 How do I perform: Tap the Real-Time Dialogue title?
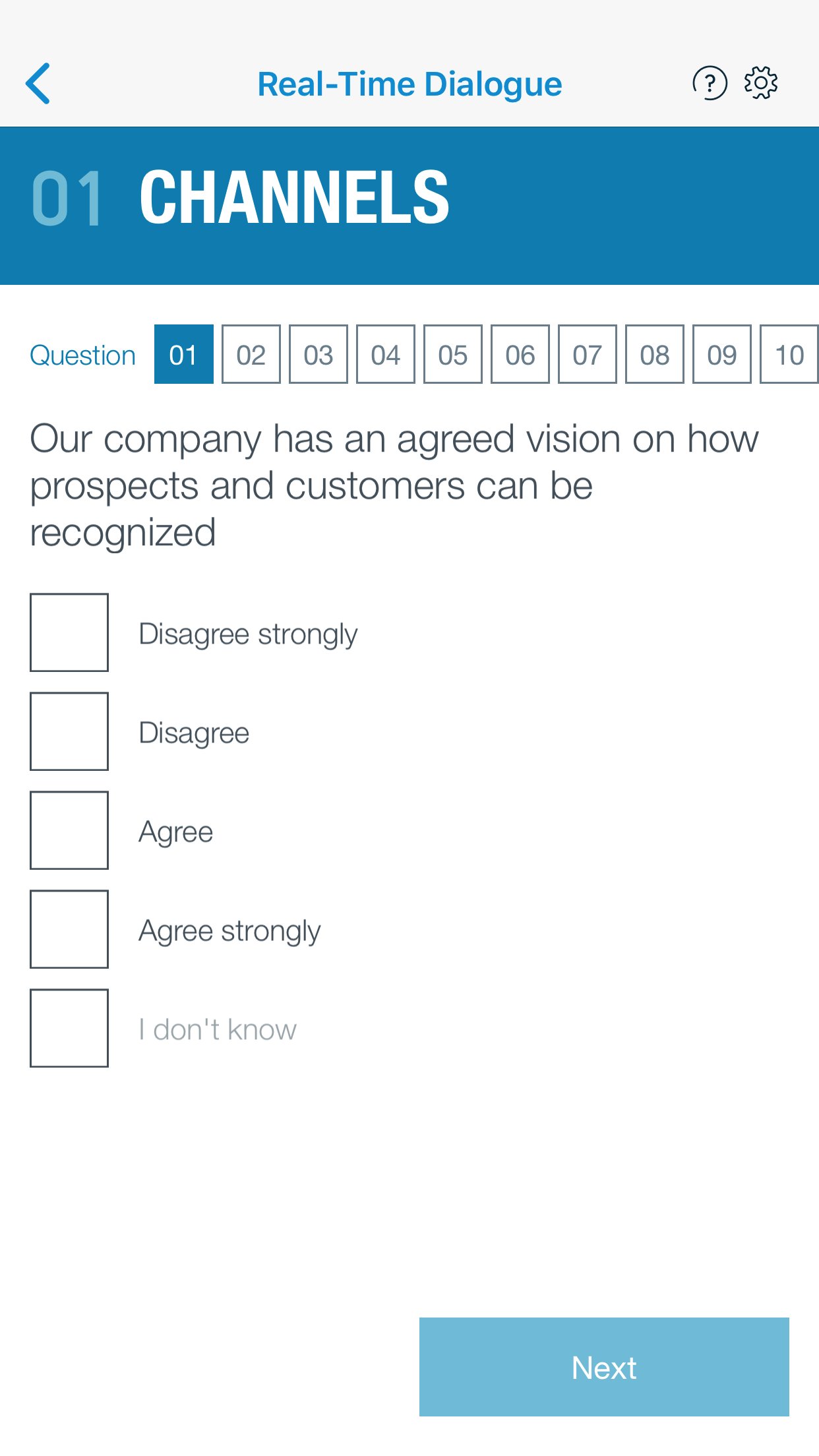point(409,84)
